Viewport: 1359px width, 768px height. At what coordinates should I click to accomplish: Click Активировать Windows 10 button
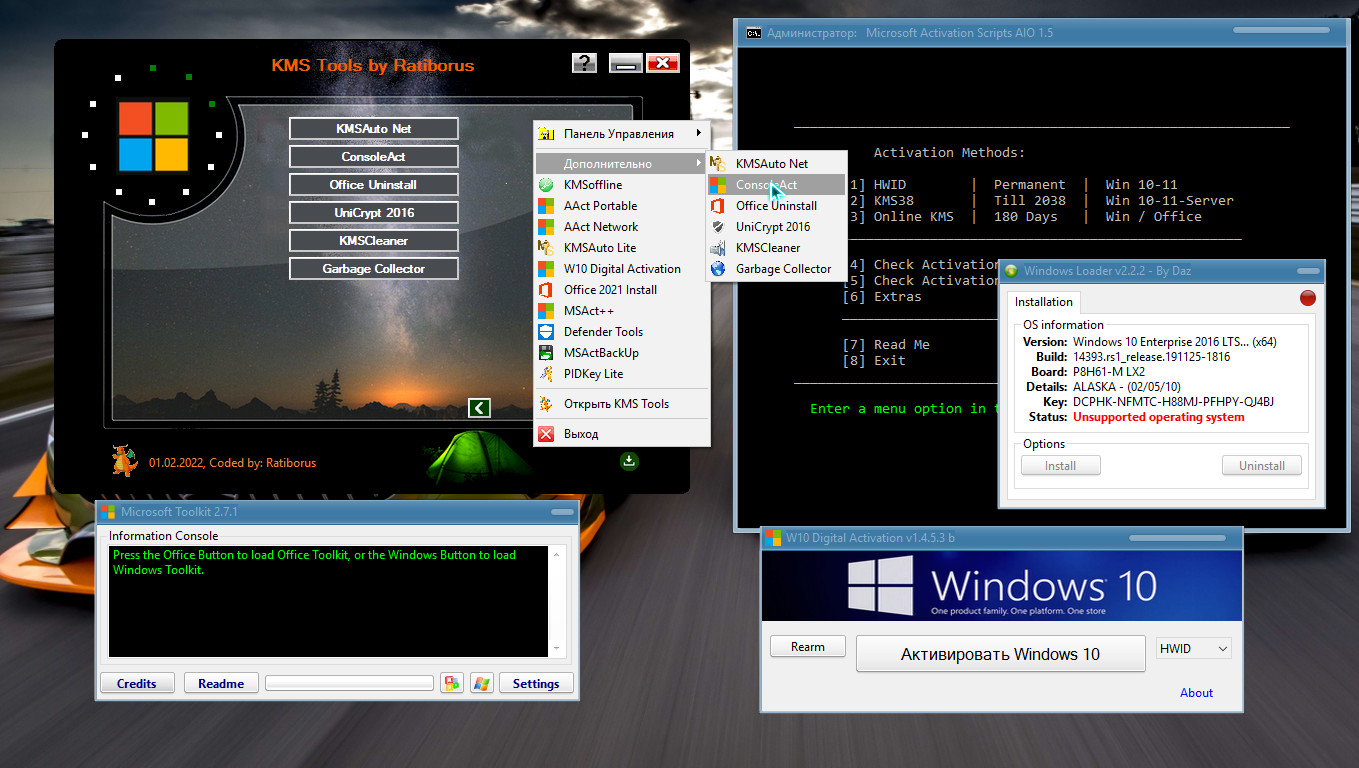1000,654
